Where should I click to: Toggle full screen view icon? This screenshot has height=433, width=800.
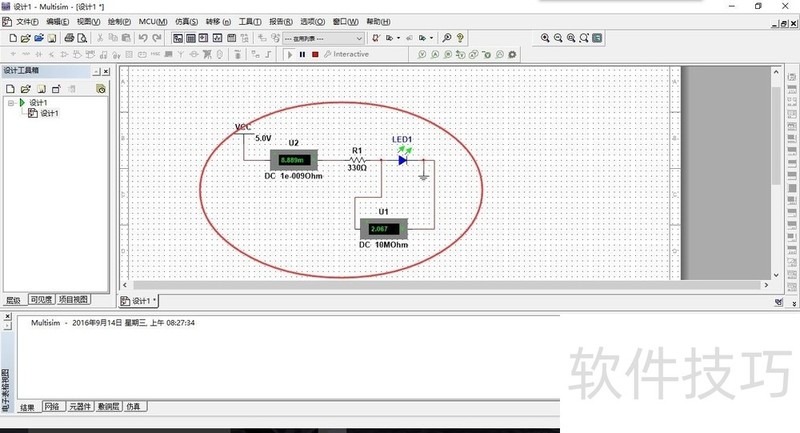[597, 38]
